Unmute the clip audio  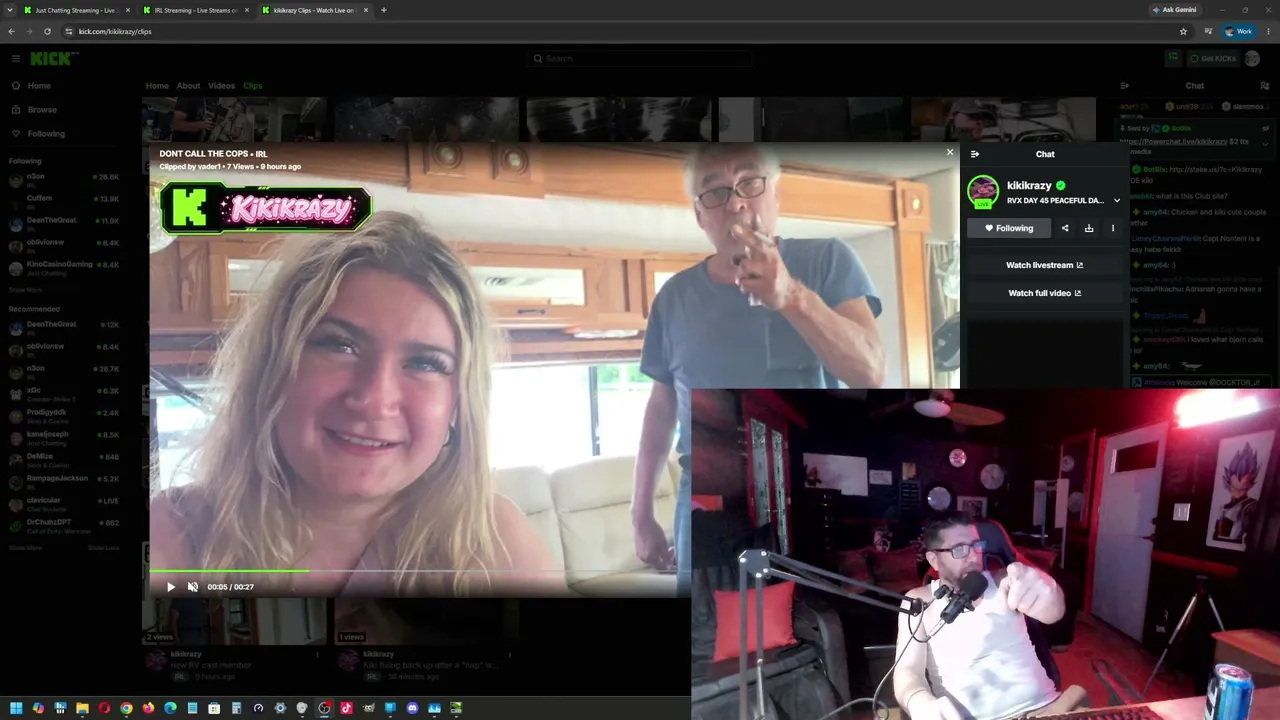(193, 587)
